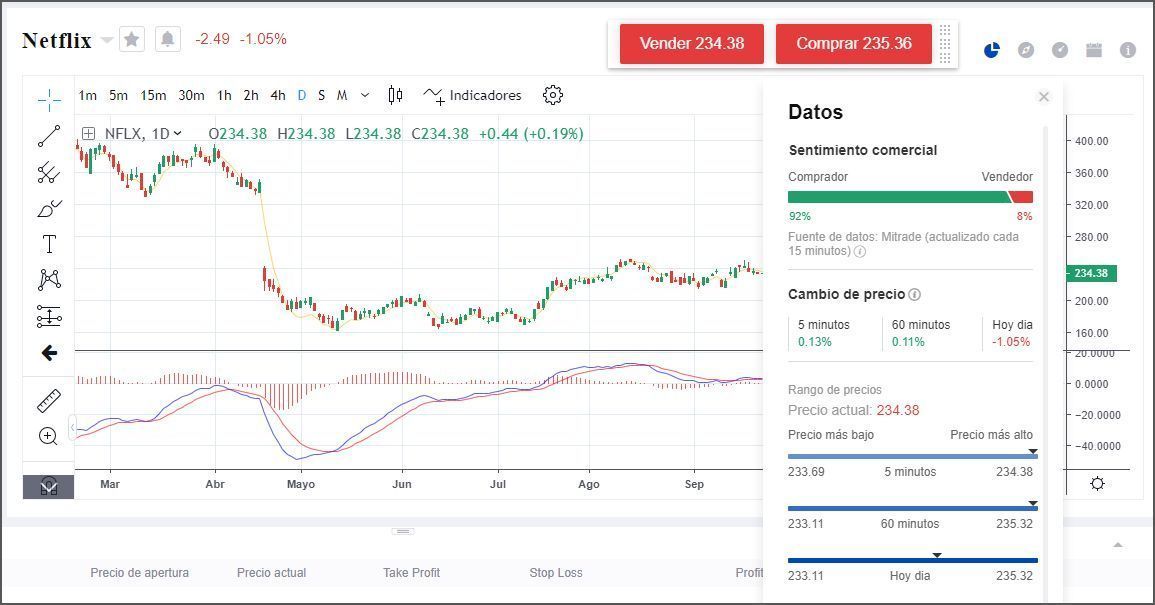Open the Netflix symbol dropdown
Screen dimensions: 1155x605
click(104, 40)
